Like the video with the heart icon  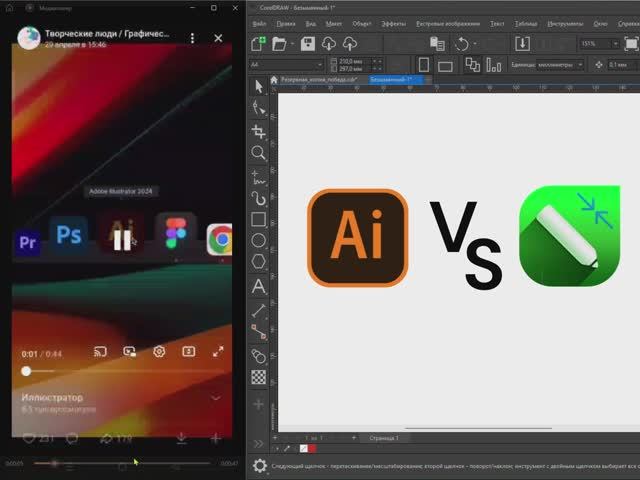29,438
